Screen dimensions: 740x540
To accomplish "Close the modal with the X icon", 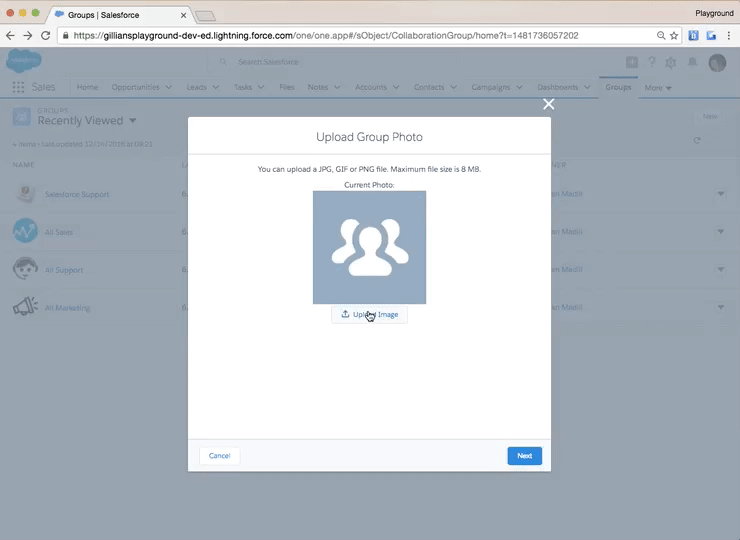I will [548, 104].
